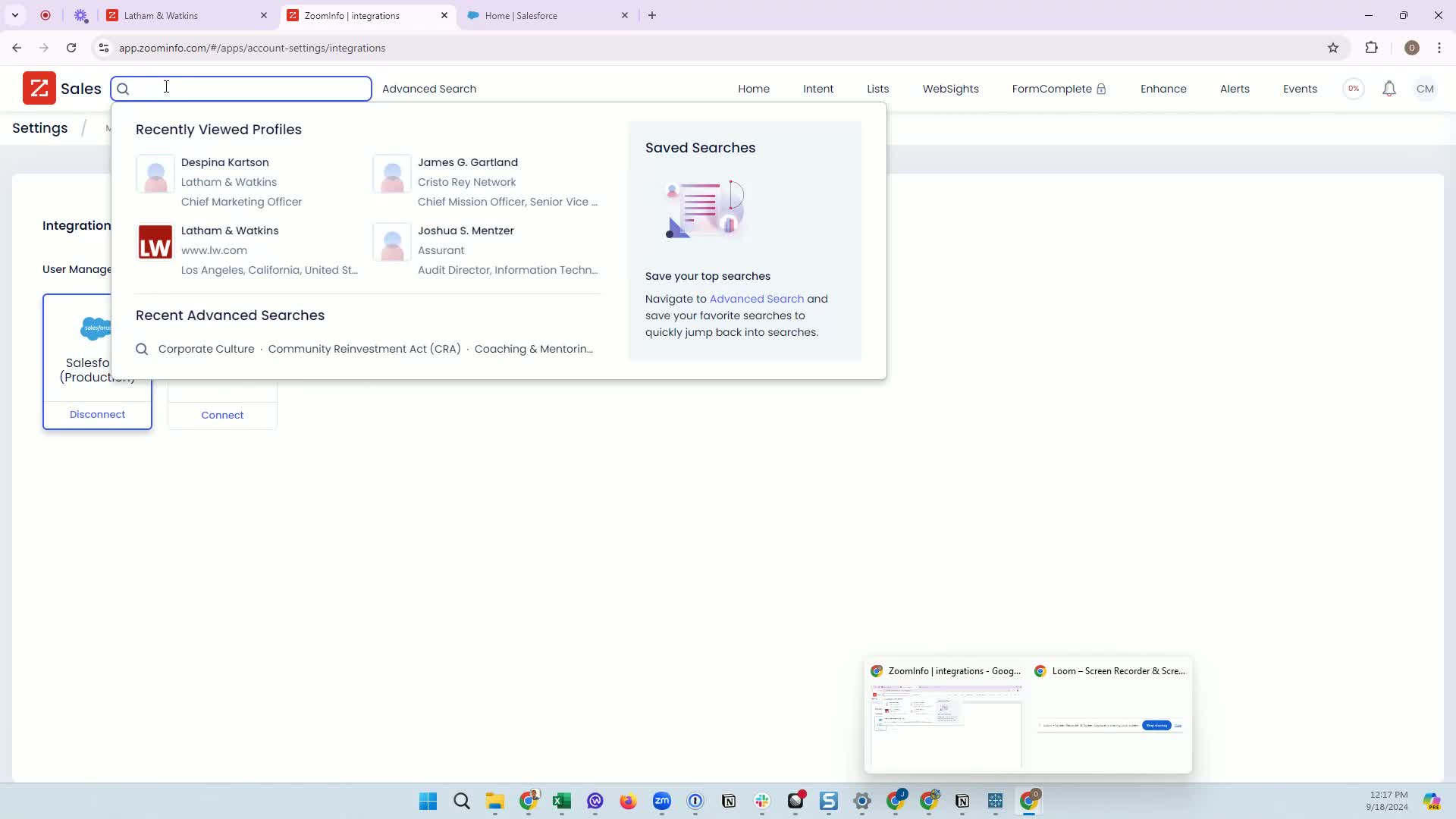Bookmark this page with the star icon
Screen dimensions: 1456x819
coord(1333,48)
